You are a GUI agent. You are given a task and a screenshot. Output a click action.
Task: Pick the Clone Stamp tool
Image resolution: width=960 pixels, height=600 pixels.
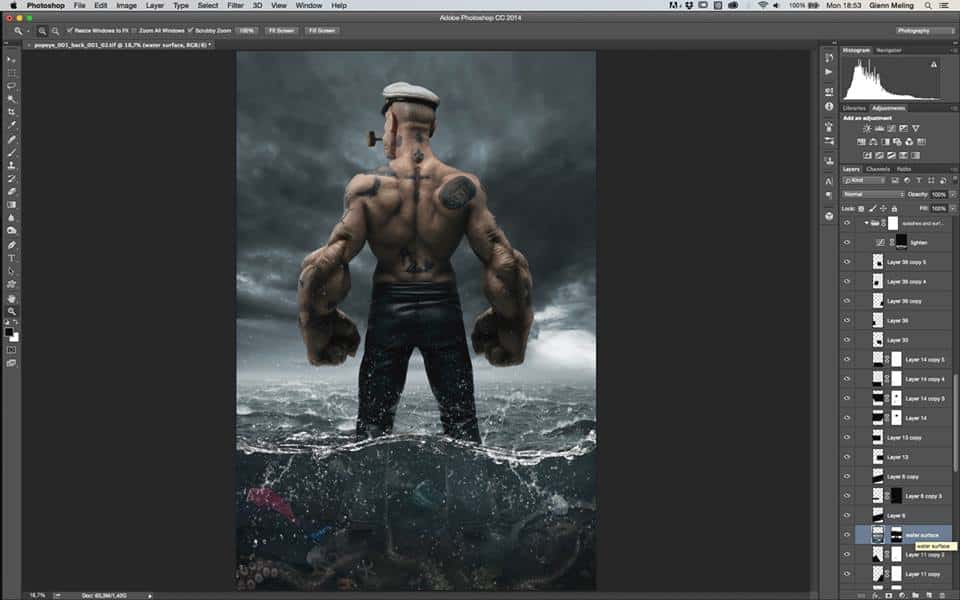(11, 165)
